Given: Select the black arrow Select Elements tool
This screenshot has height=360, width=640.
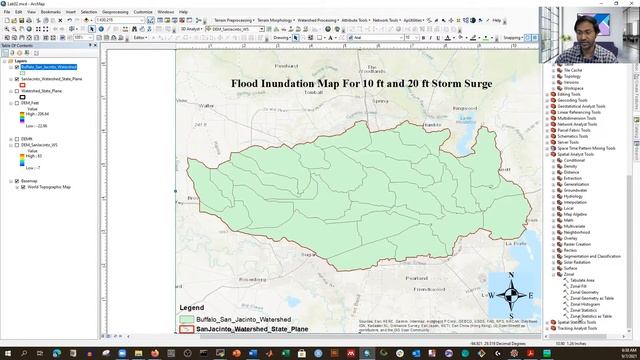Looking at the screenshot, I should click(91, 29).
